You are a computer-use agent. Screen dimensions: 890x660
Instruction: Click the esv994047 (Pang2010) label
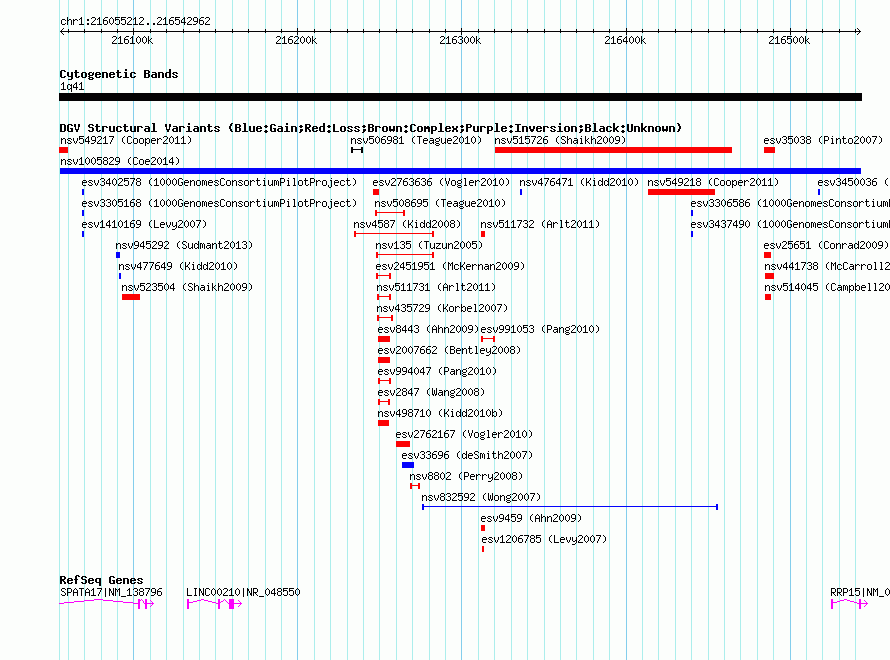[437, 371]
